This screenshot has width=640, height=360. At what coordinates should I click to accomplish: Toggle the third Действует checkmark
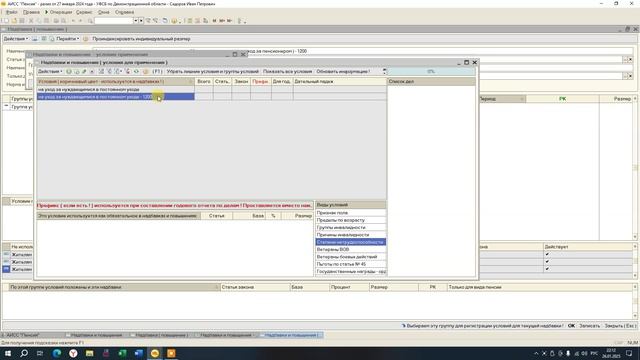pyautogui.click(x=547, y=269)
